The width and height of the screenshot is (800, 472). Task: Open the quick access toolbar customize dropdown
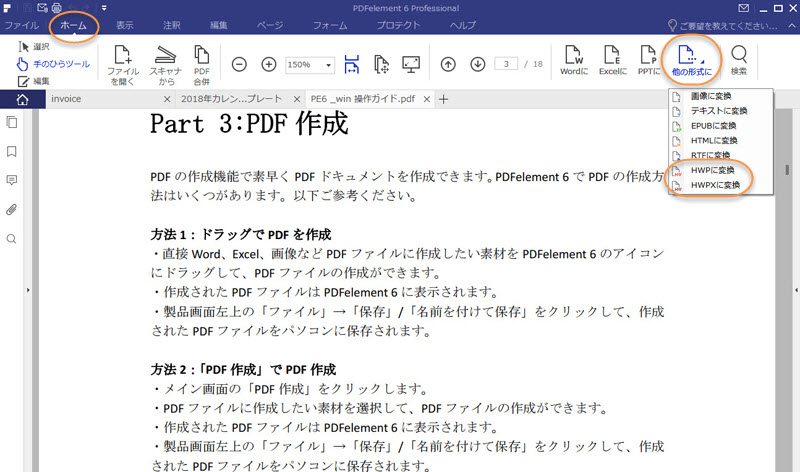104,8
